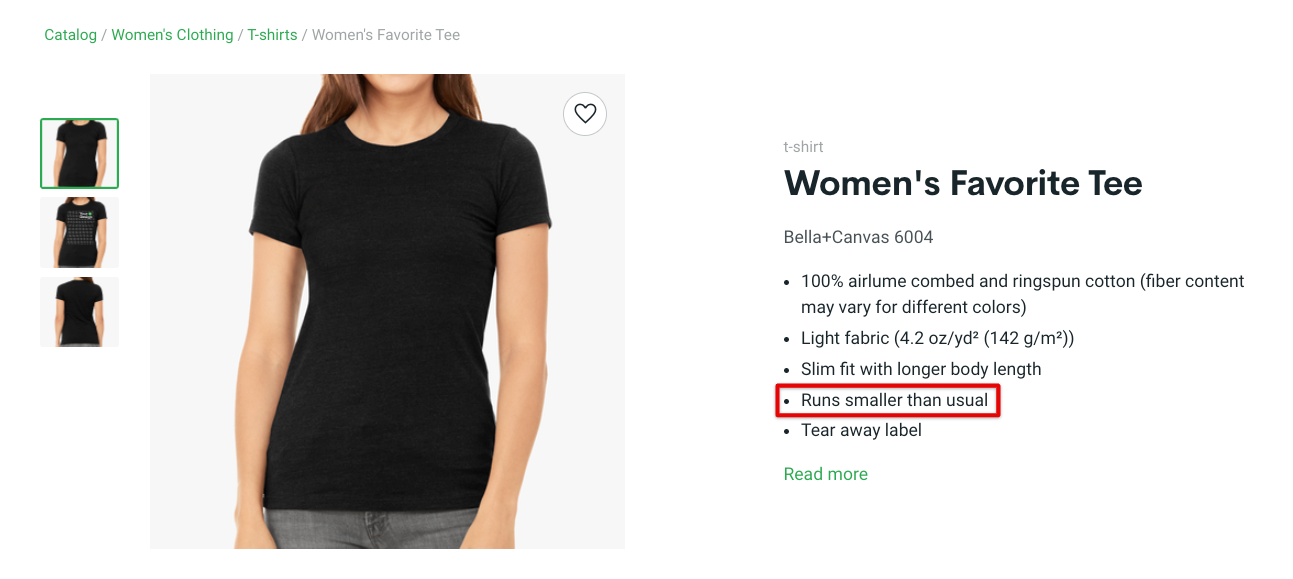This screenshot has width=1293, height=579.
Task: Click the Women's Favorite Tee breadcrumb
Action: click(386, 35)
